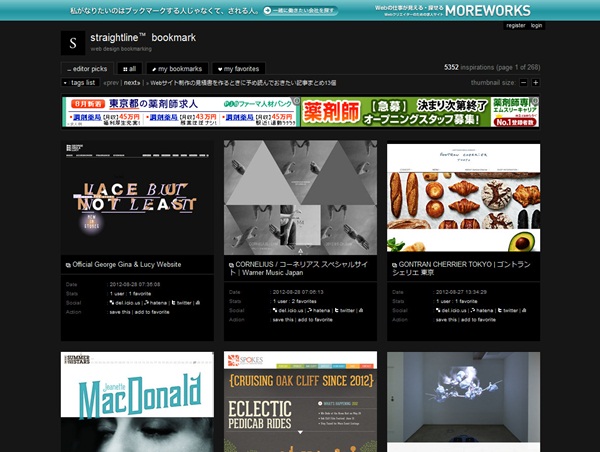Open the editor picks tab
600x452 pixels.
[87, 69]
